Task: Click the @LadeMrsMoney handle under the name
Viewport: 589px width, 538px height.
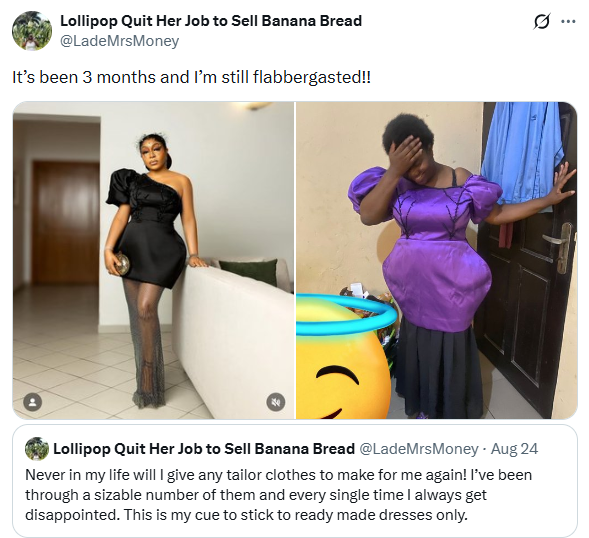Action: pos(119,41)
